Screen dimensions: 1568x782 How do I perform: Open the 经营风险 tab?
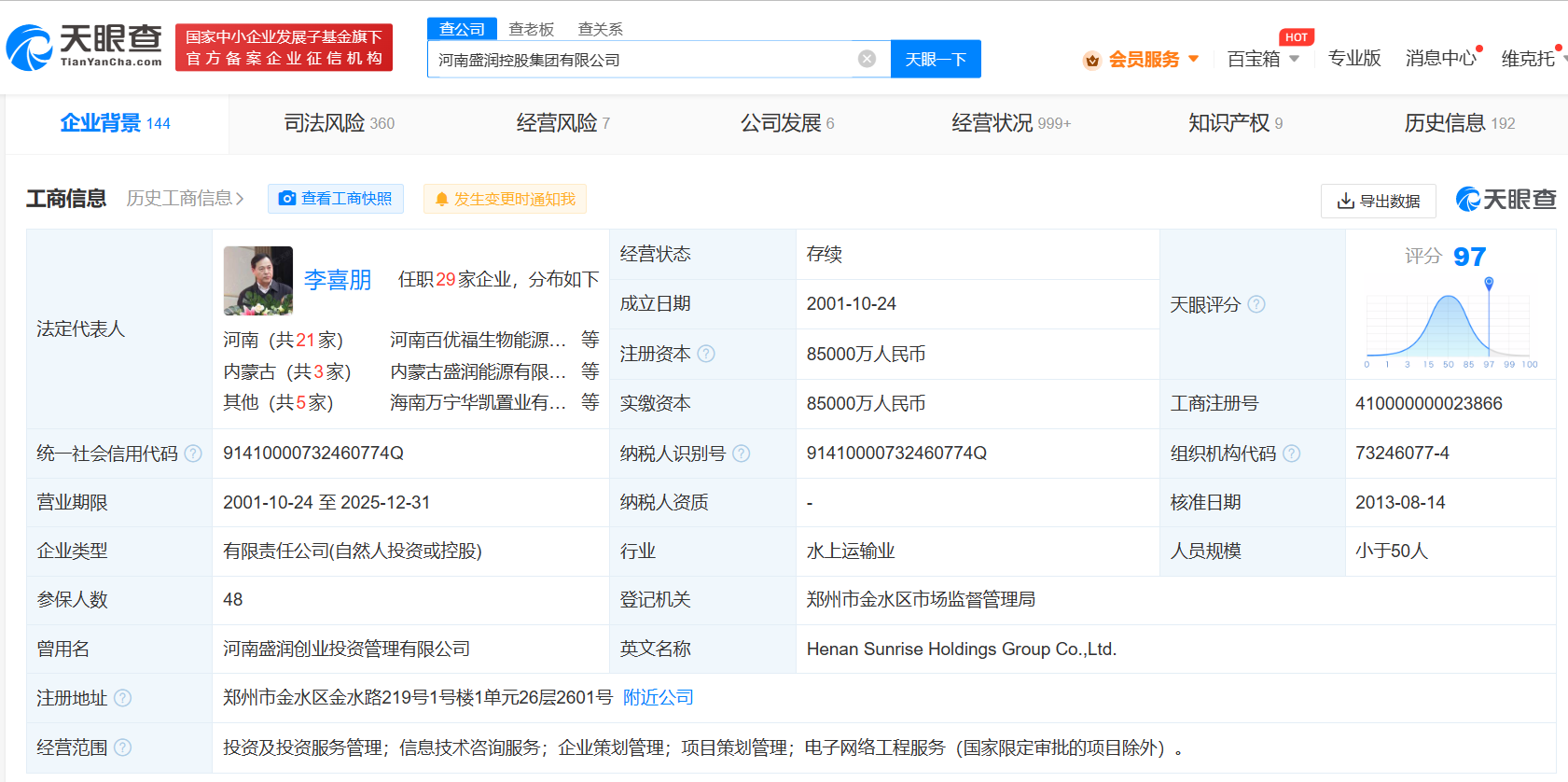[x=563, y=123]
